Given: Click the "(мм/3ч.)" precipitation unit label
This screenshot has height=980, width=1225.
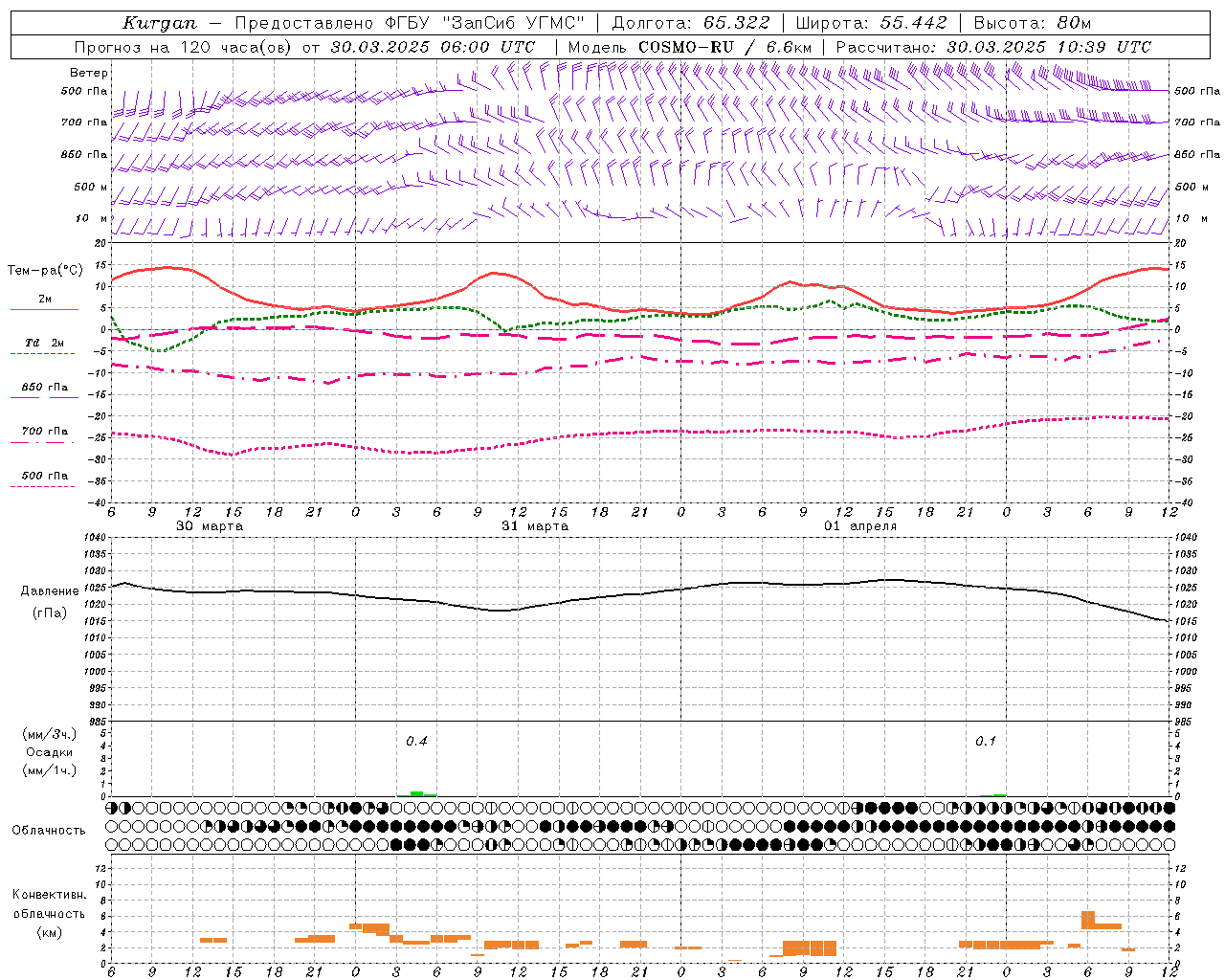Looking at the screenshot, I should [50, 734].
